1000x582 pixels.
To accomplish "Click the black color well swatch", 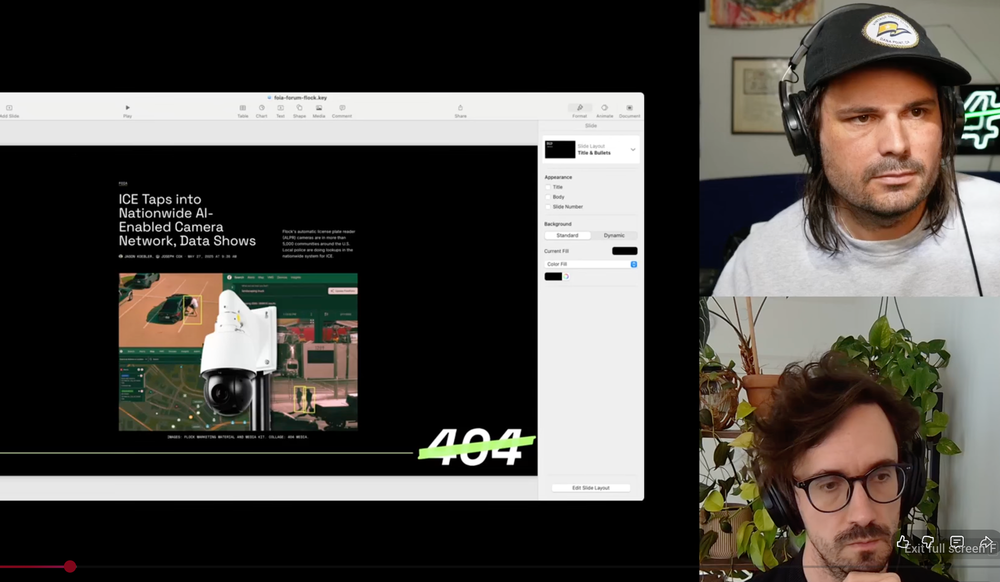I will [553, 277].
